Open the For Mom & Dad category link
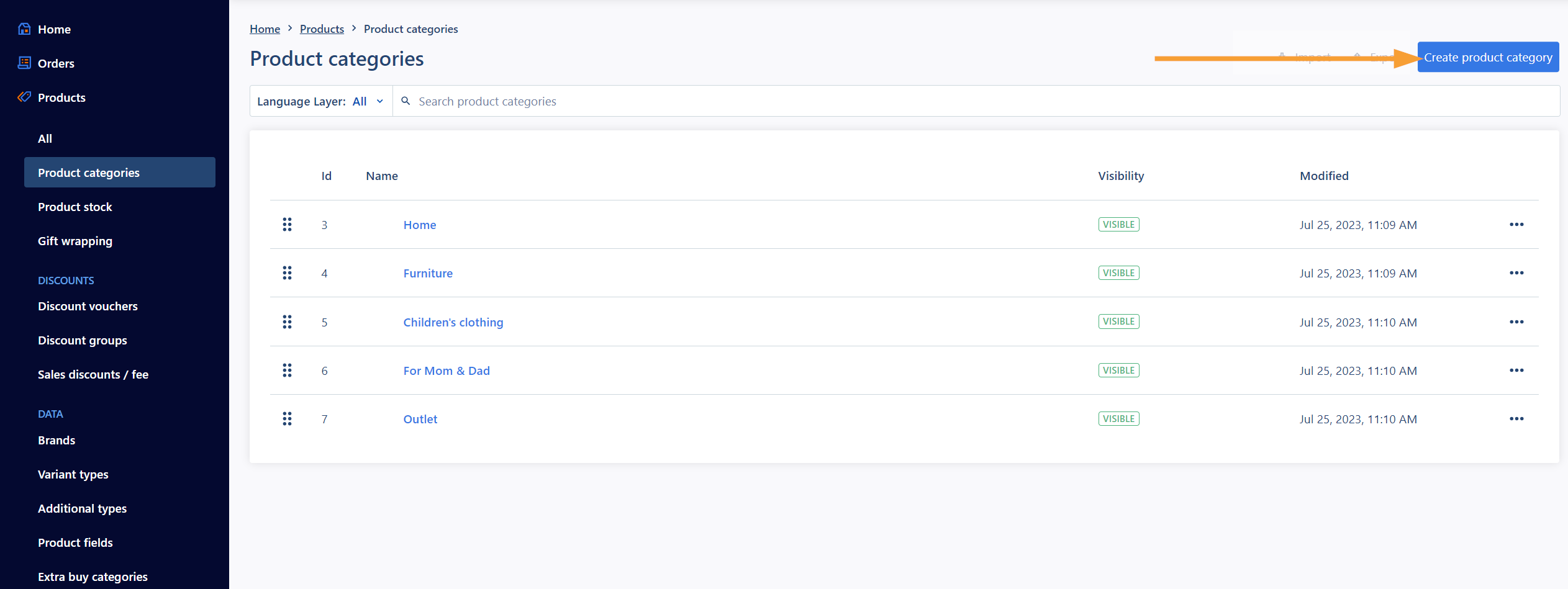Viewport: 1568px width, 589px height. tap(446, 371)
